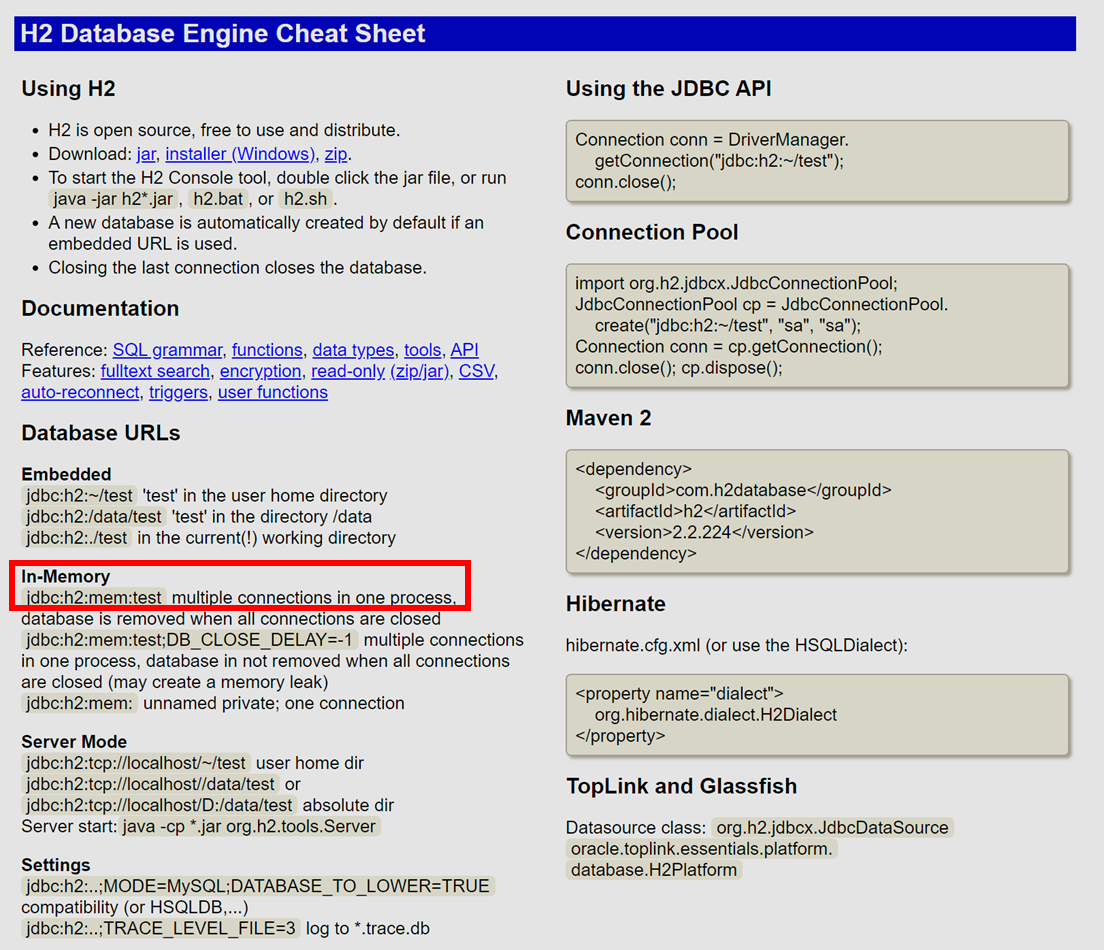Click the 'jdbc:h2:./test' URL

tap(77, 538)
